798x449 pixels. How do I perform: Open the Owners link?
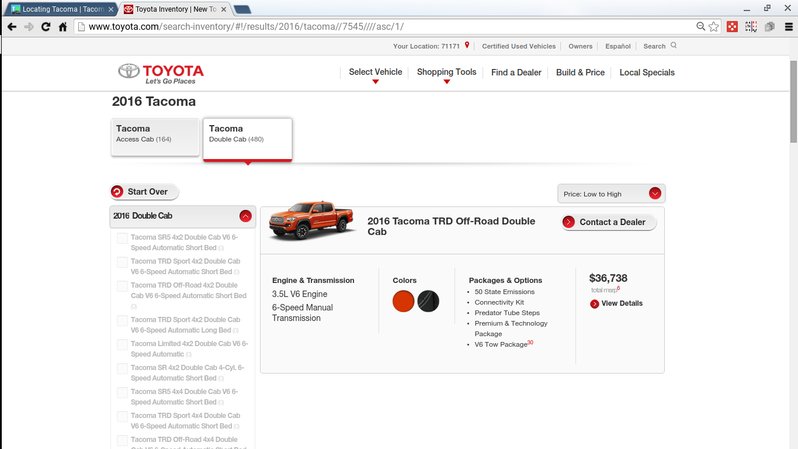[x=580, y=46]
